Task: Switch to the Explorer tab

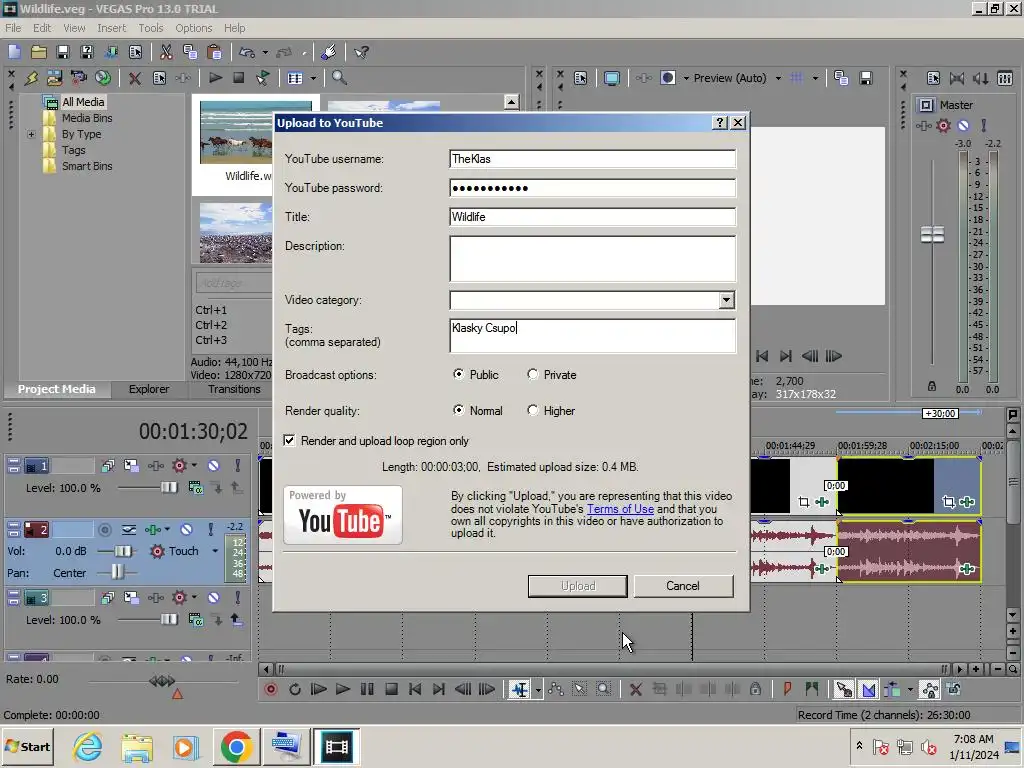Action: tap(149, 389)
